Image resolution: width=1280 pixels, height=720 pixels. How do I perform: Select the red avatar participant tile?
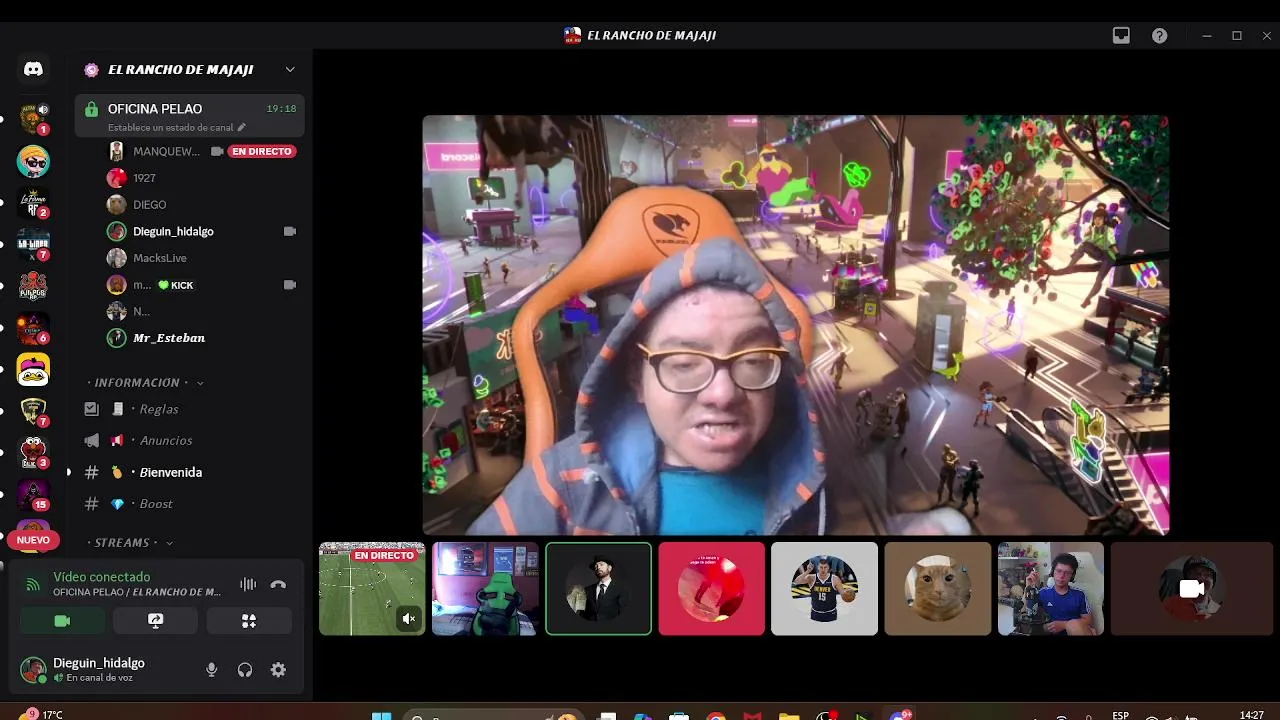pyautogui.click(x=712, y=589)
